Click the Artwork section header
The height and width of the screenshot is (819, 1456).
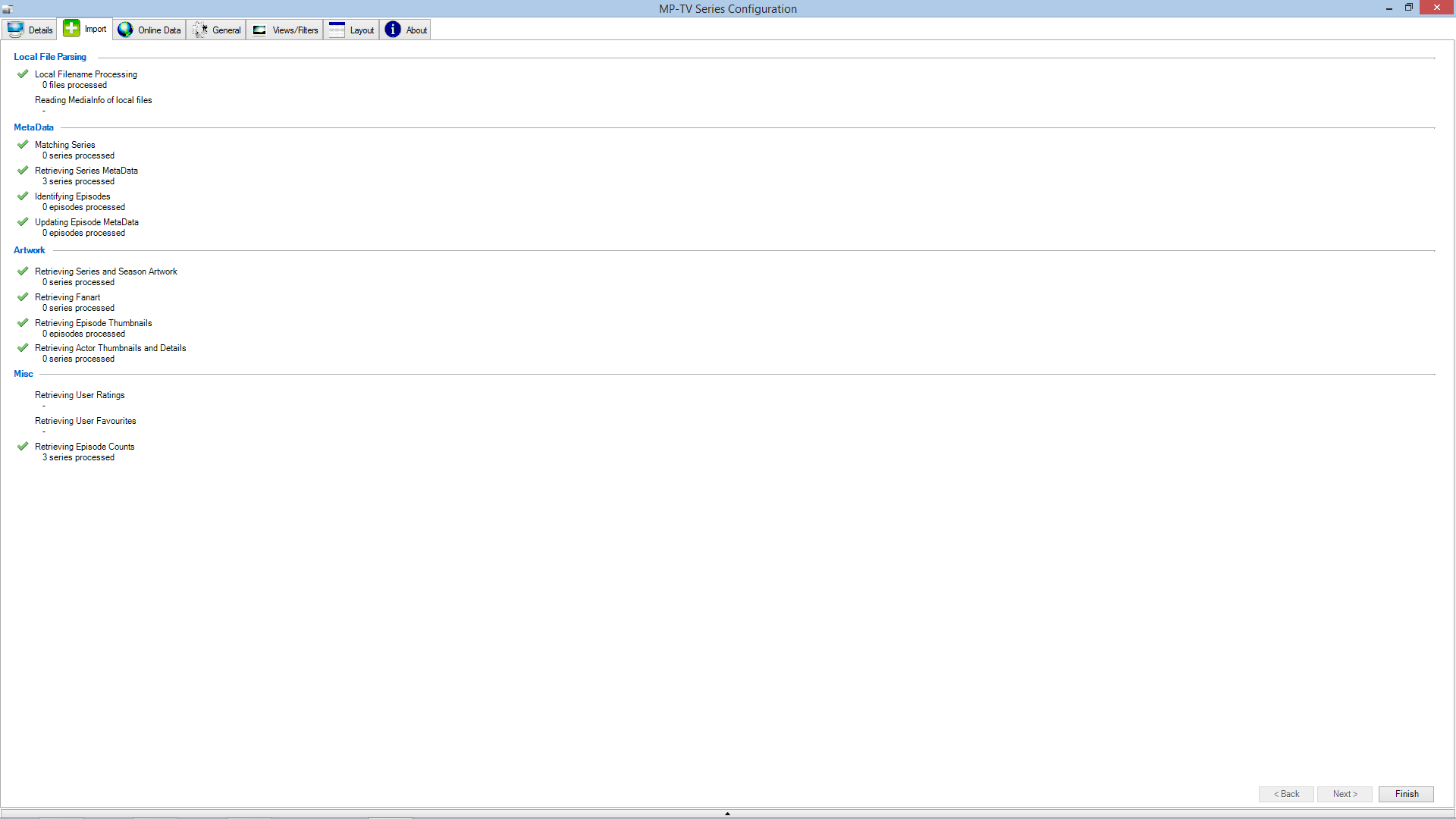(30, 250)
